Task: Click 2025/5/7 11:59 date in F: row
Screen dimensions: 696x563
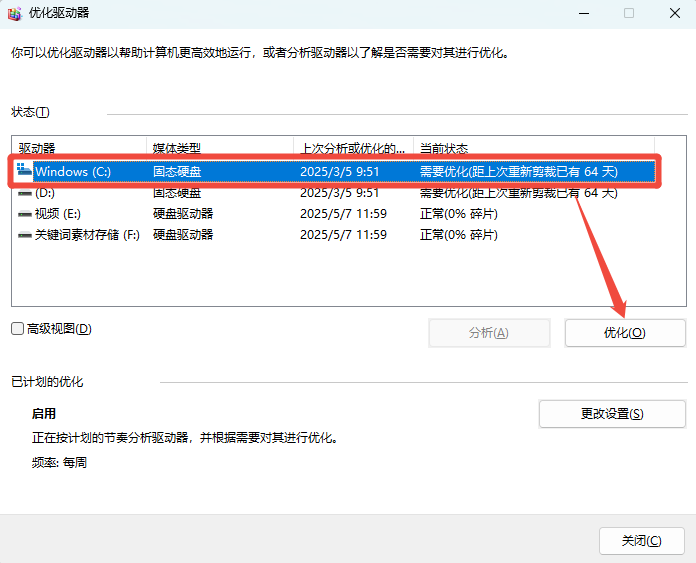Action: click(343, 235)
